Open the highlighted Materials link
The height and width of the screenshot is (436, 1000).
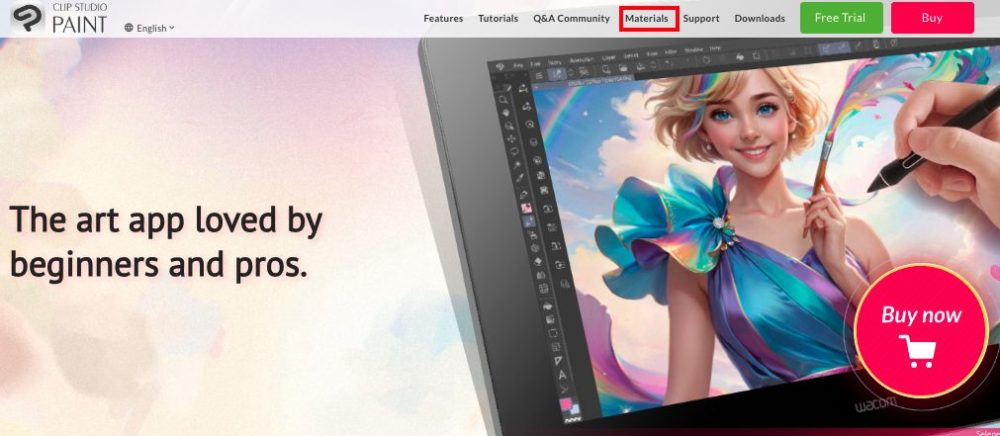647,18
